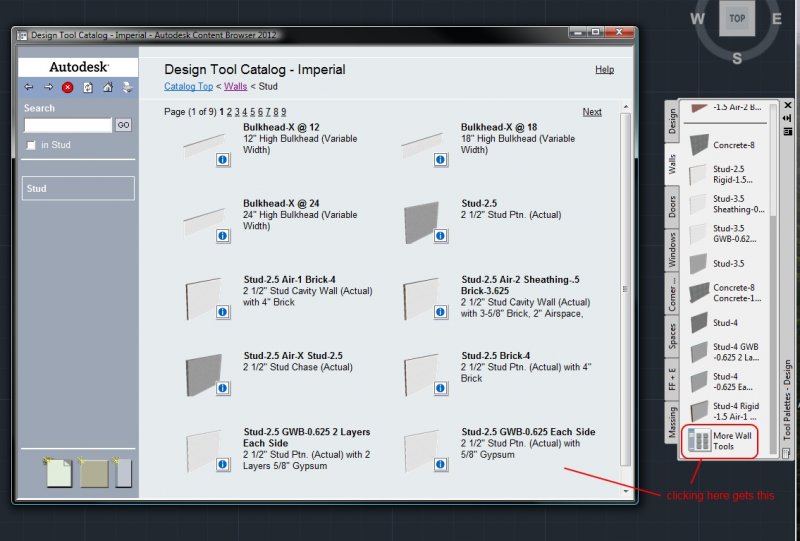Switch to the Corner palette tab
Screen dimensions: 800x541
click(x=672, y=294)
